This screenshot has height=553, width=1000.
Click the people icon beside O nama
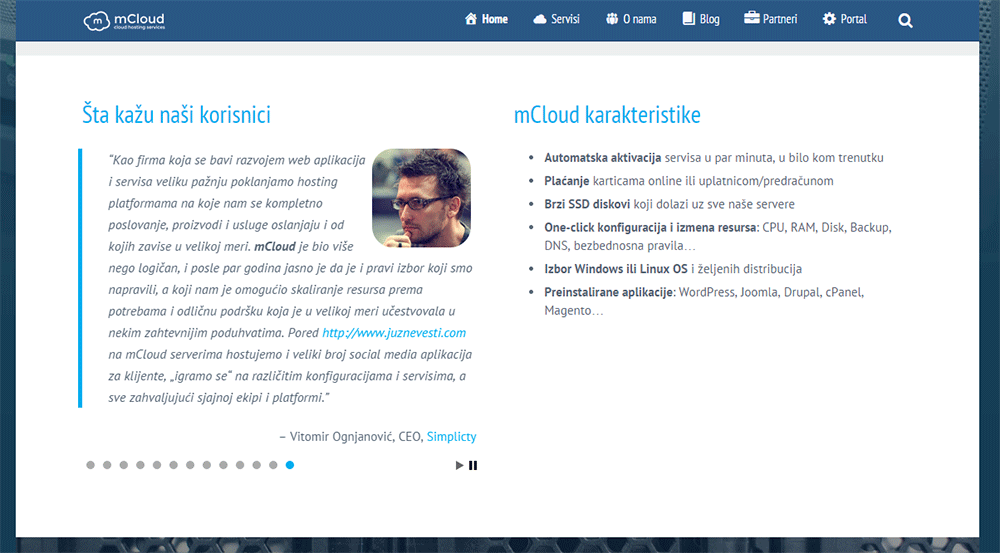[x=612, y=19]
